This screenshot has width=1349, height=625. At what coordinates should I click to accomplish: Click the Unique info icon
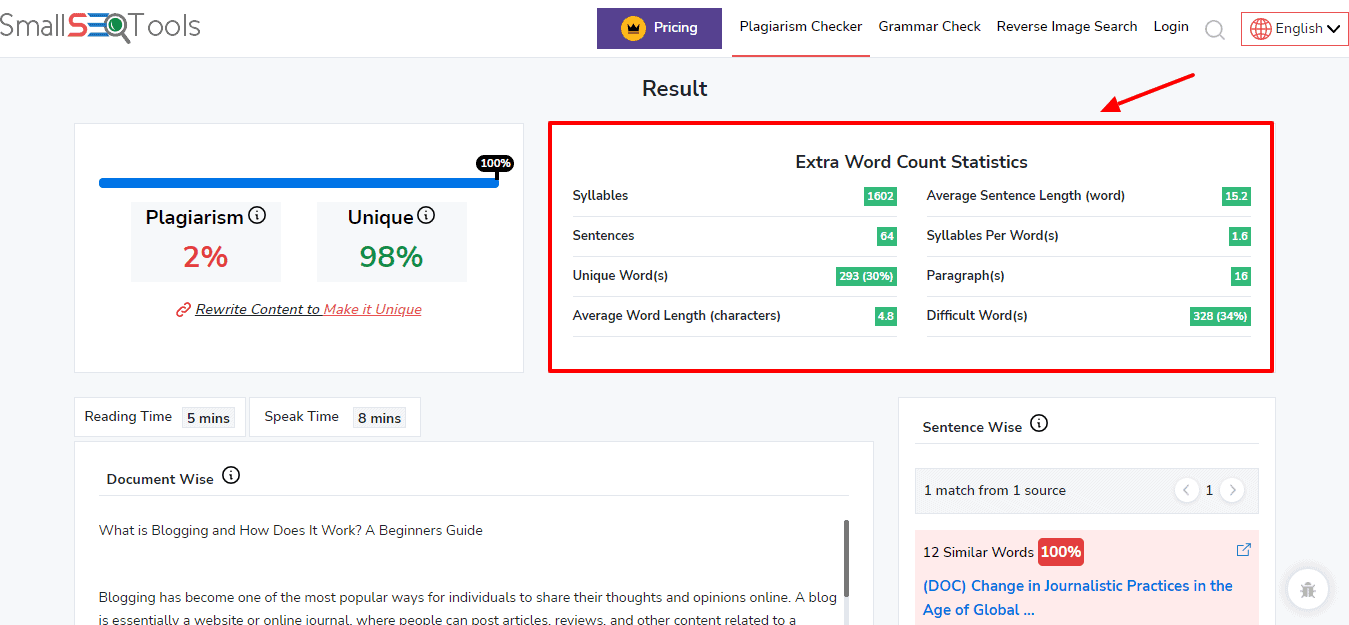[426, 216]
